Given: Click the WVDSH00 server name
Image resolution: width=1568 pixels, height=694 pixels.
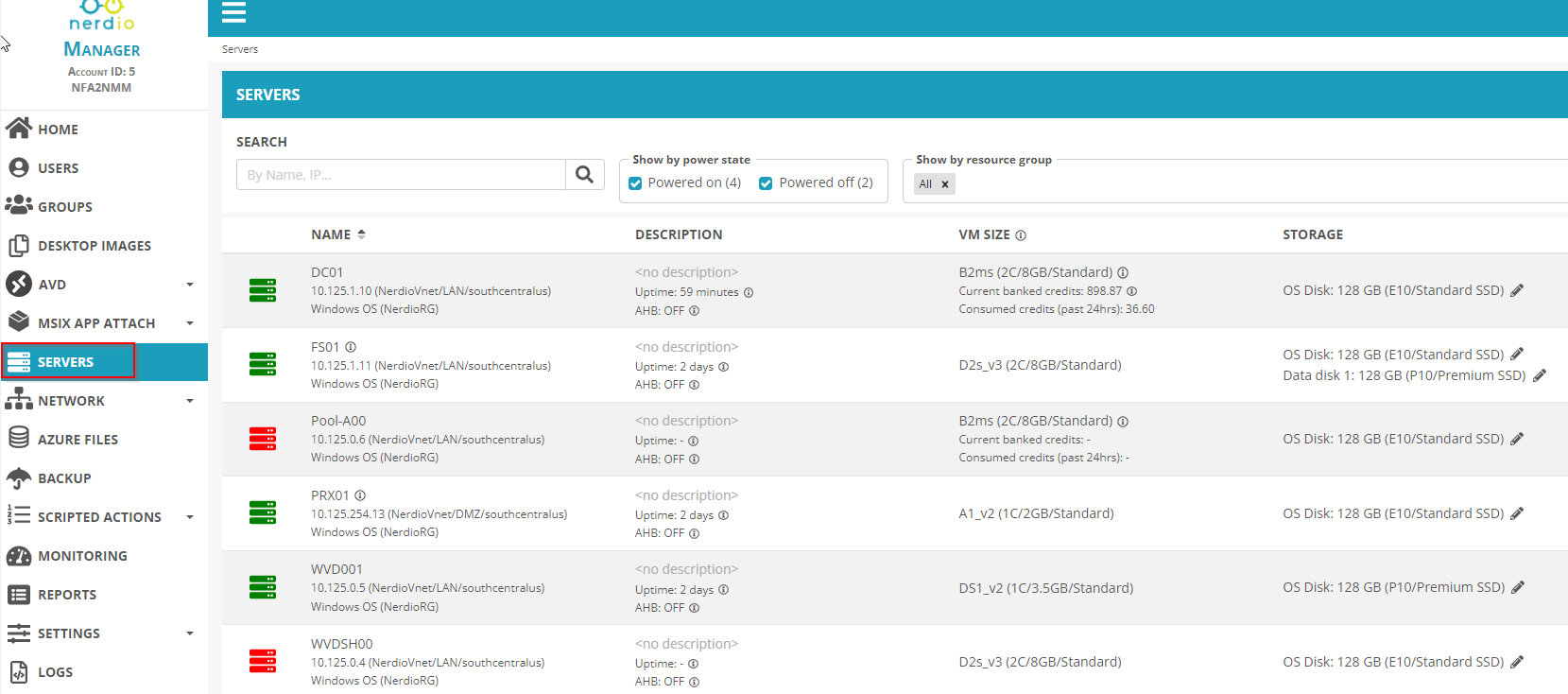Looking at the screenshot, I should pos(342,644).
